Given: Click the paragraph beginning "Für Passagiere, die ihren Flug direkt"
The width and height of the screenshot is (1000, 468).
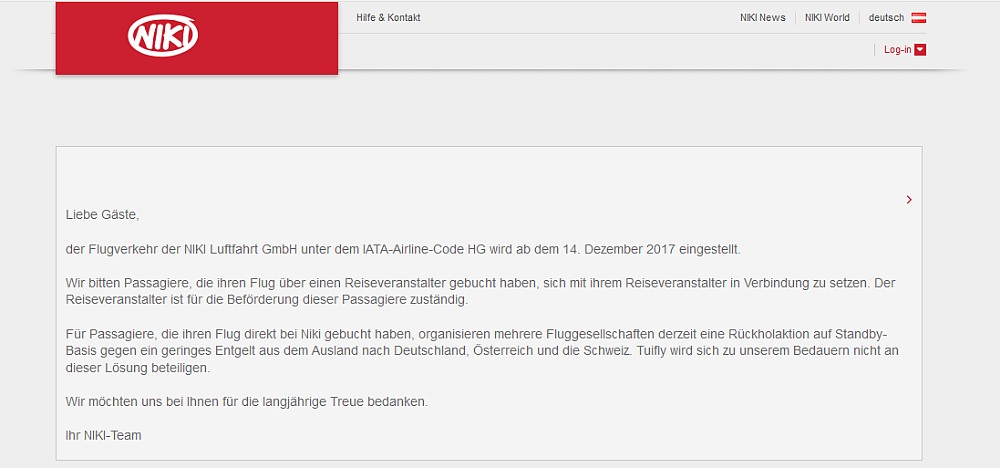Looking at the screenshot, I should coord(482,351).
